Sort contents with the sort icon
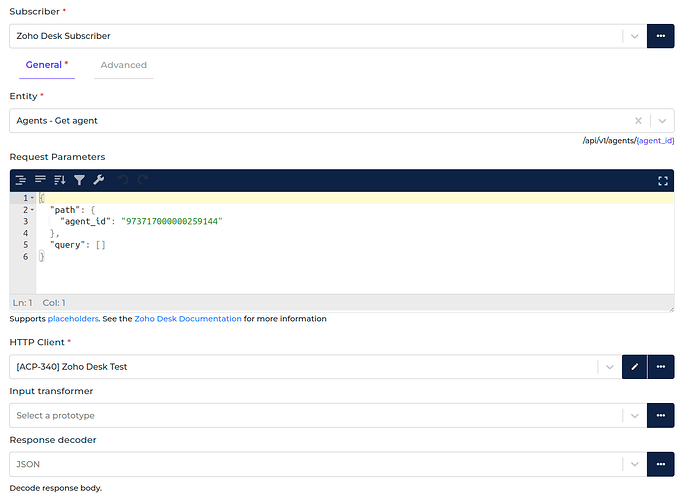Image resolution: width=686 pixels, height=499 pixels. click(60, 180)
